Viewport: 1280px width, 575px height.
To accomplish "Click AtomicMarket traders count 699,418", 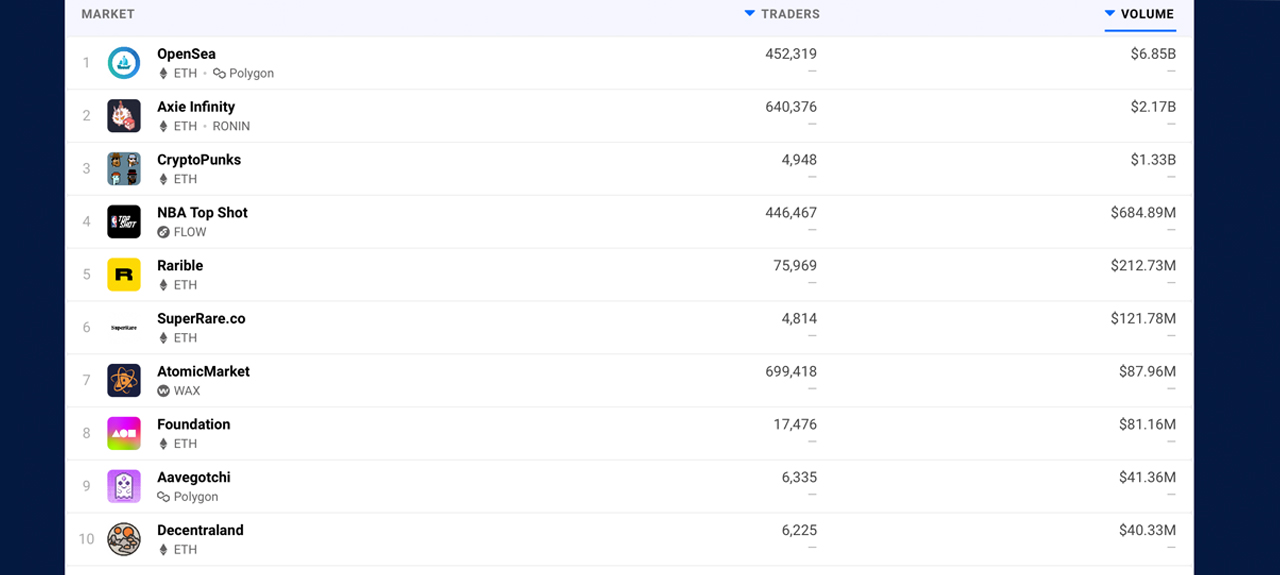I will tap(791, 372).
